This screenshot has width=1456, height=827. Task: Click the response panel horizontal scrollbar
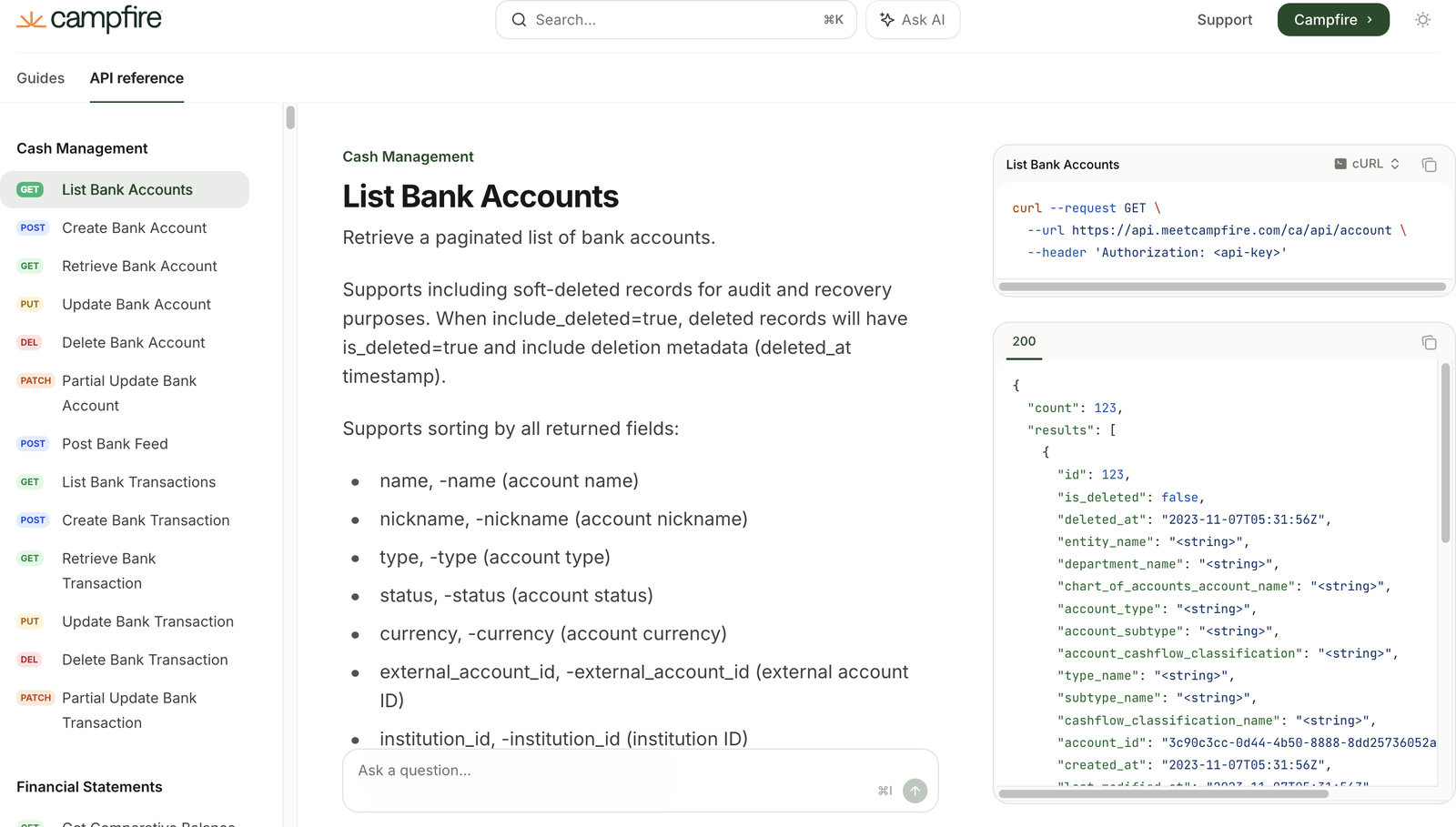pyautogui.click(x=1164, y=794)
